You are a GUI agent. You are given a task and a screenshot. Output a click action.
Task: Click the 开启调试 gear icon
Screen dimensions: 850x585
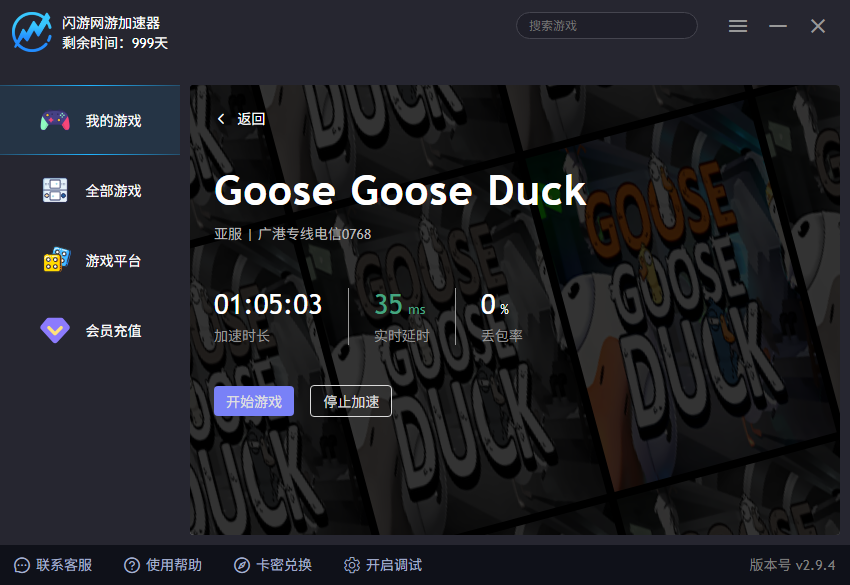352,566
